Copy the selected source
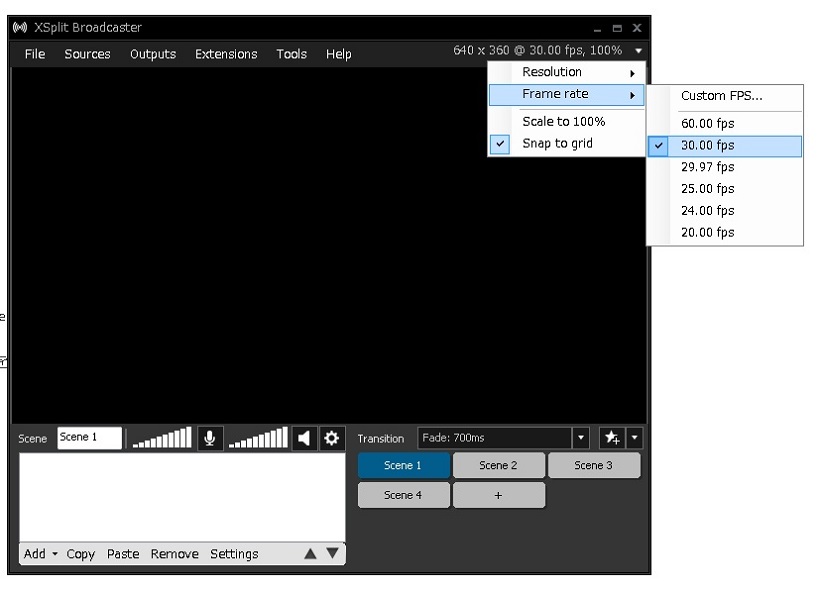The image size is (820, 591). 81,554
